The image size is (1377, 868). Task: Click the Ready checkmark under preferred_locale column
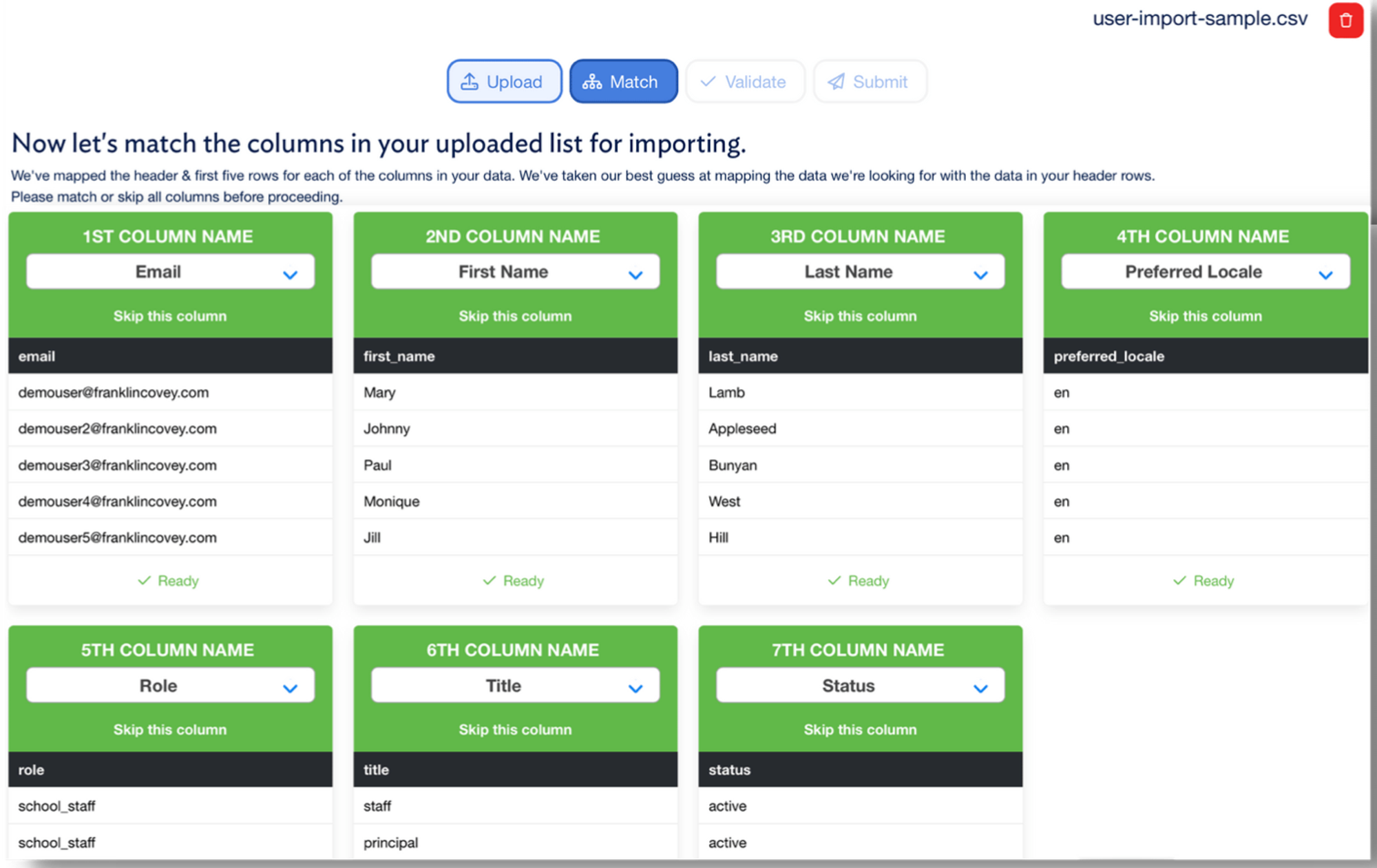[1179, 580]
